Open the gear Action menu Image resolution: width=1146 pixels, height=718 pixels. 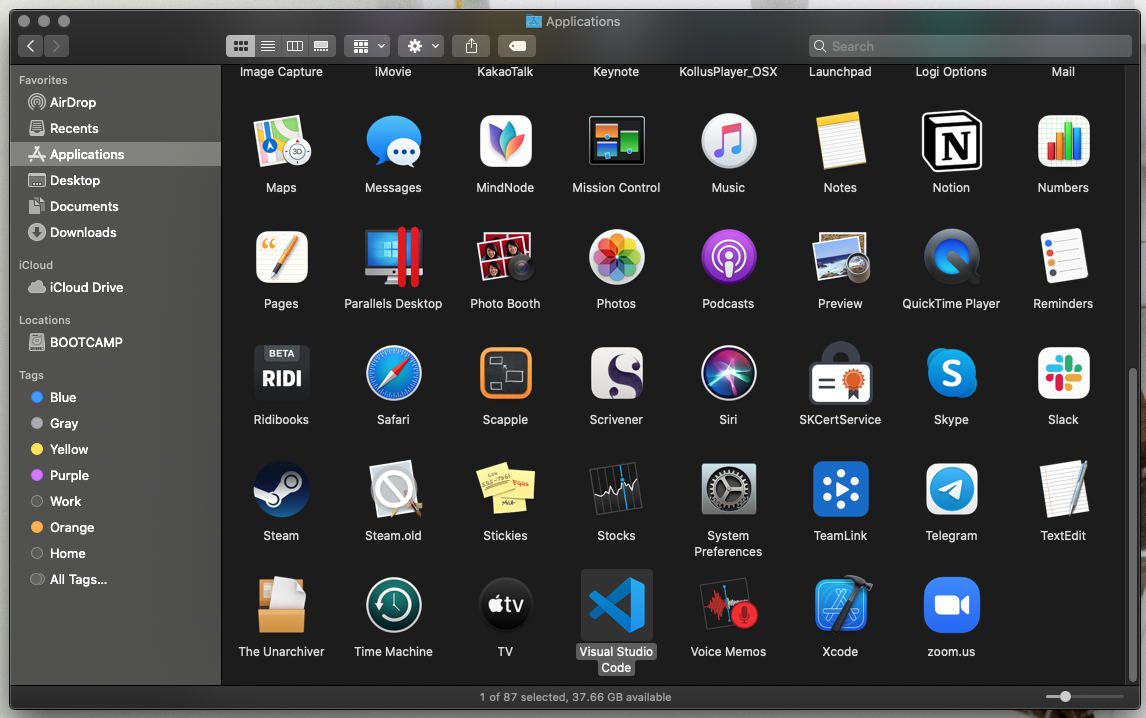421,46
